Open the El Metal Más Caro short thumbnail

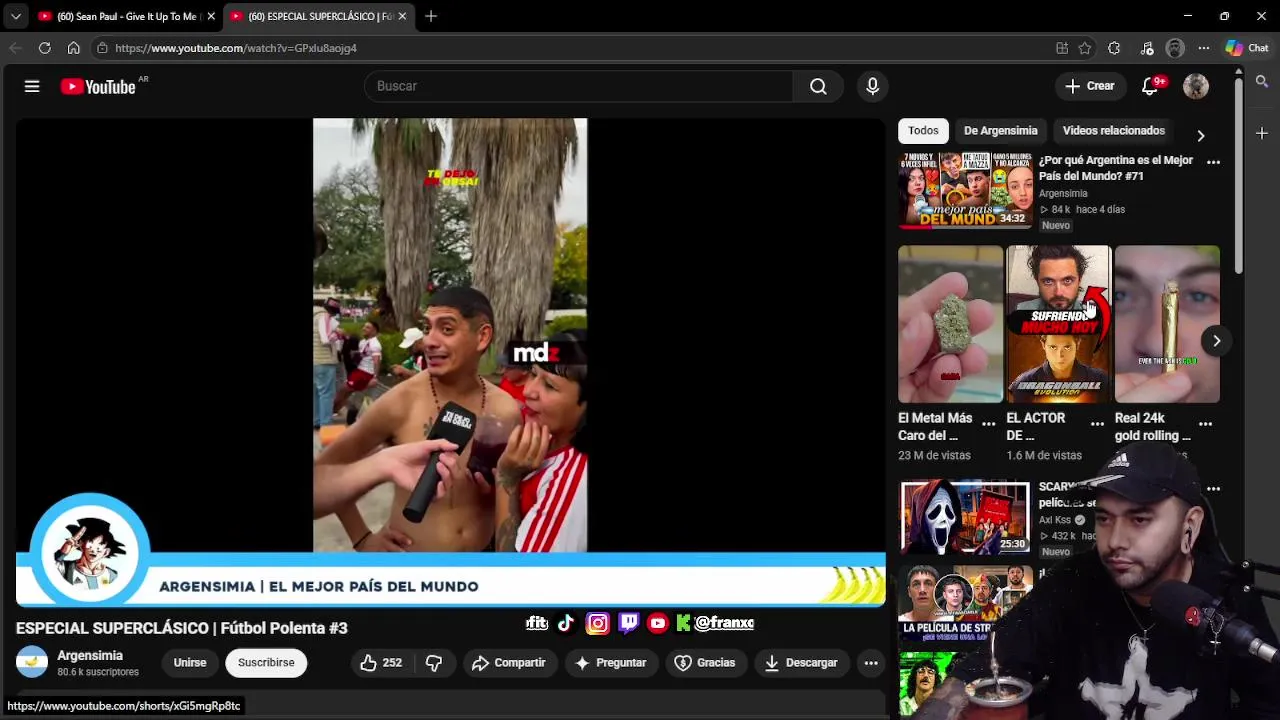pyautogui.click(x=950, y=324)
